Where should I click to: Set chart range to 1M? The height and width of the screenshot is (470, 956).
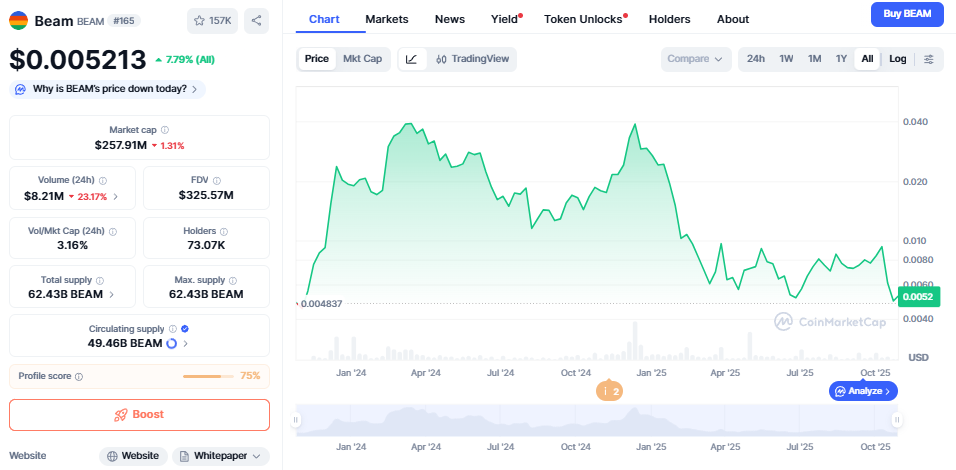click(815, 59)
